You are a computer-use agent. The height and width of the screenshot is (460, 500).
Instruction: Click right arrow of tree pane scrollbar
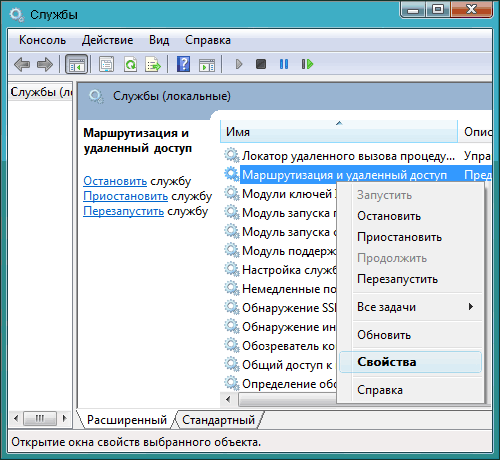(x=65, y=418)
